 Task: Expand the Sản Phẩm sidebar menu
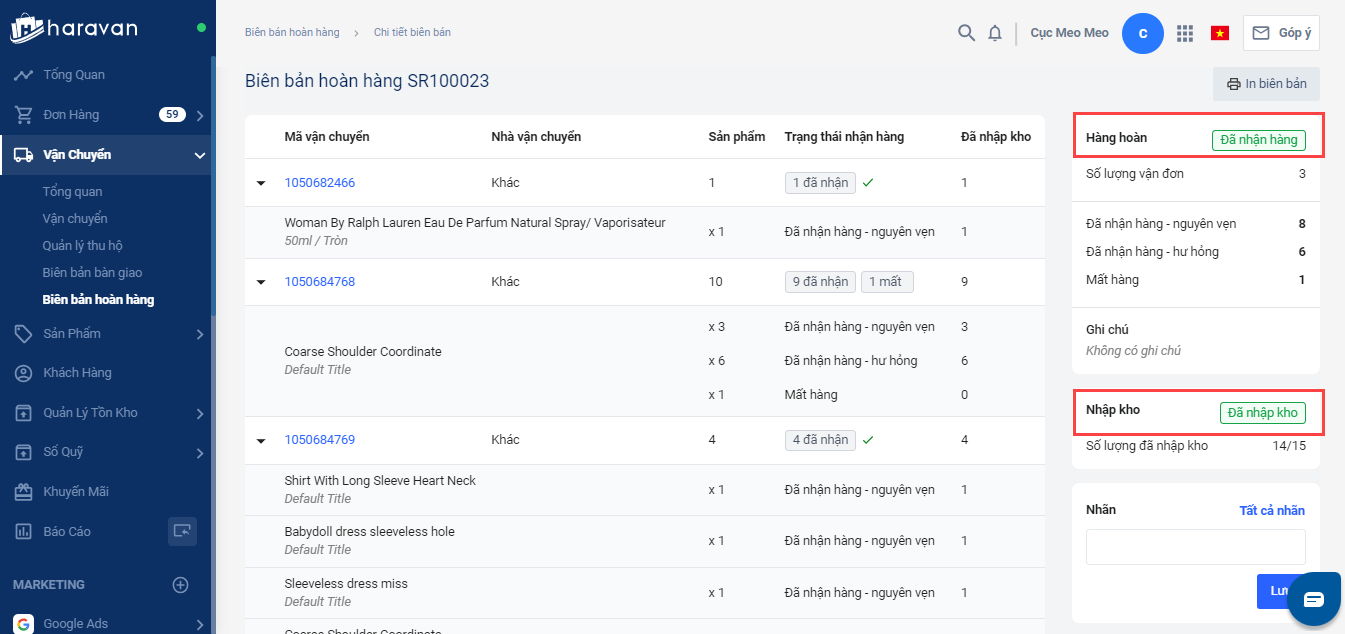(199, 334)
